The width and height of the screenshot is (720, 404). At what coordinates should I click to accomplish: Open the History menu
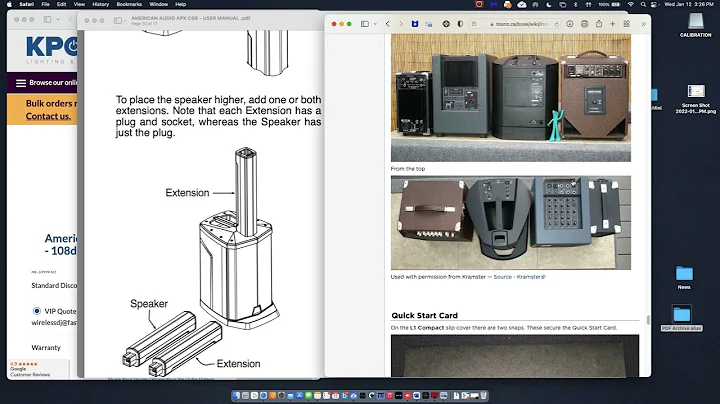coord(101,4)
